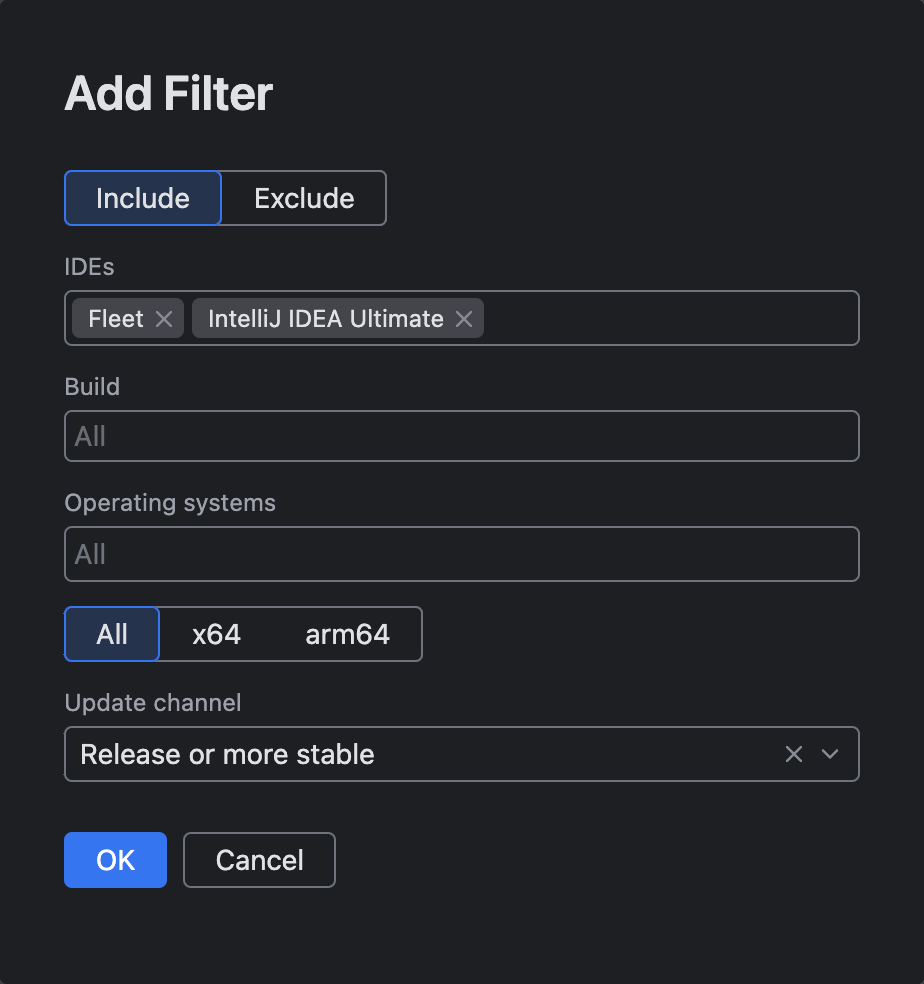Click the X beside IntelliJ IDEA Ultimate
Image resolution: width=924 pixels, height=984 pixels.
click(x=463, y=318)
